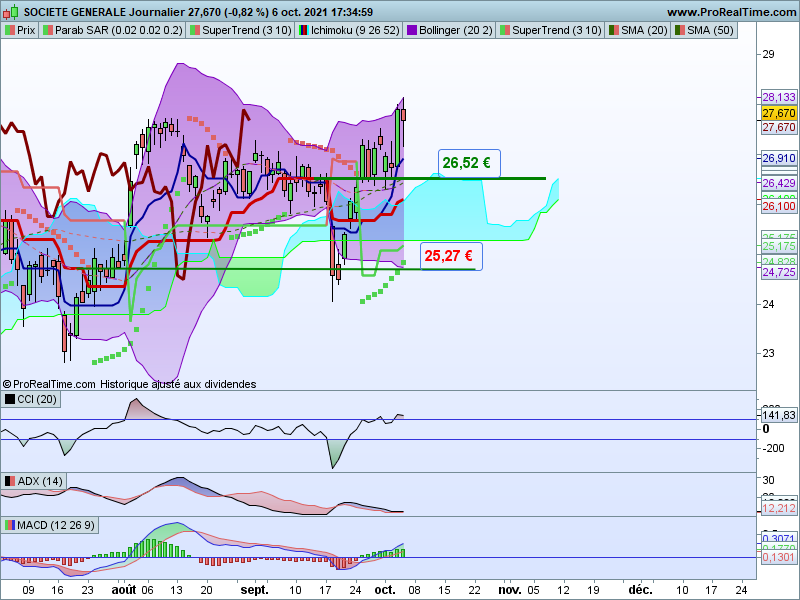Click the sept. month marker on time axis
Image resolution: width=800 pixels, height=600 pixels.
(254, 590)
